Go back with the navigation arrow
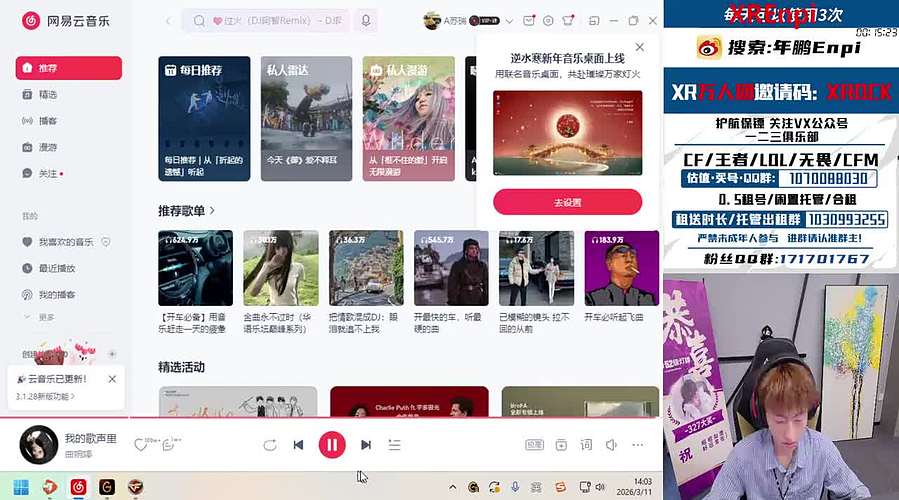The height and width of the screenshot is (500, 899). [168, 21]
